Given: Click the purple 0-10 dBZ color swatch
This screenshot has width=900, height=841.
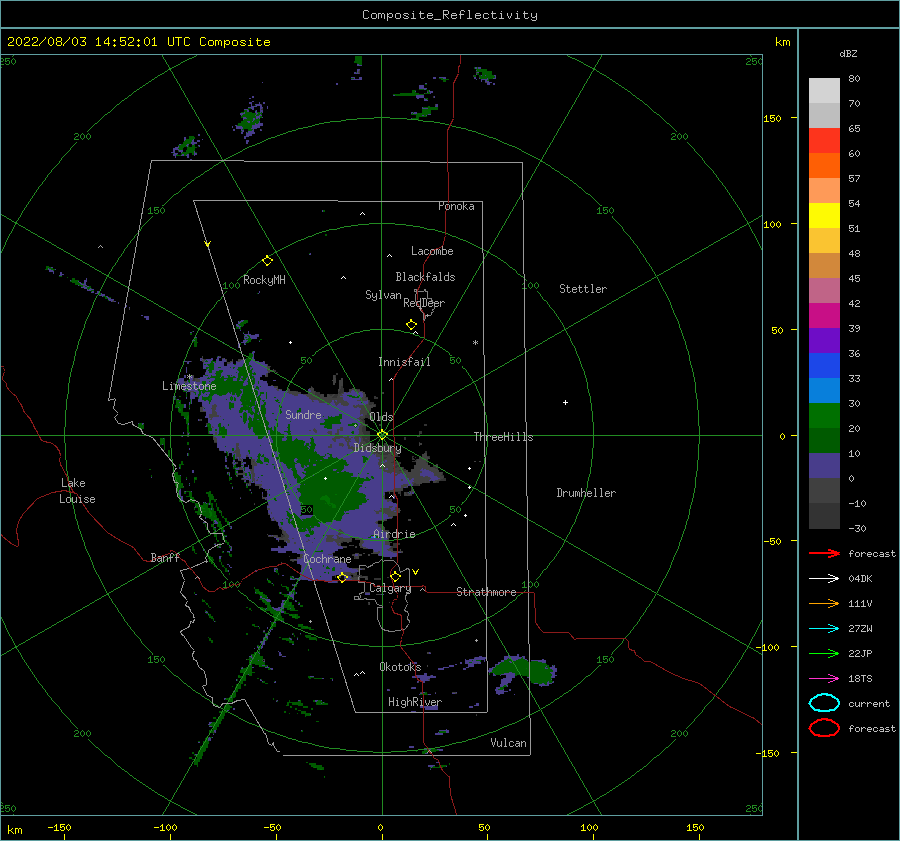Looking at the screenshot, I should (824, 465).
